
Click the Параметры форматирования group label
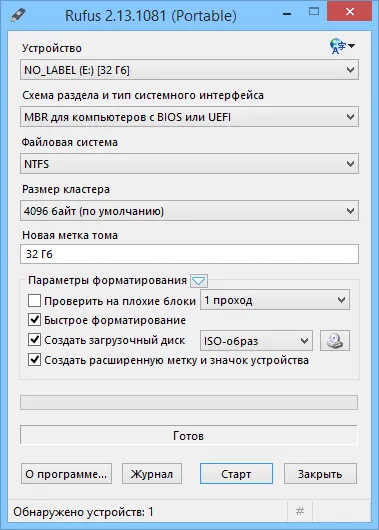pos(108,281)
